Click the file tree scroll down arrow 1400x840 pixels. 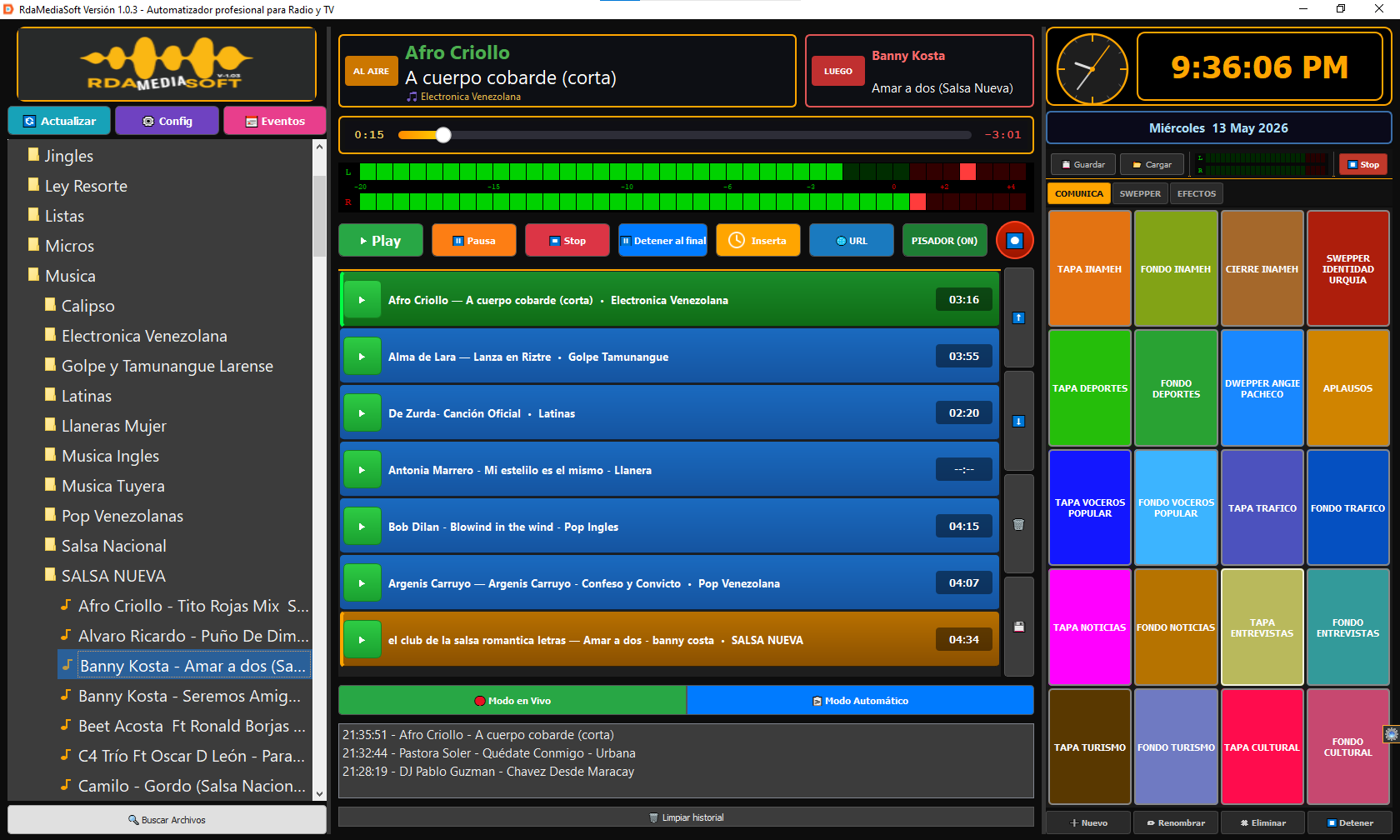[x=320, y=793]
